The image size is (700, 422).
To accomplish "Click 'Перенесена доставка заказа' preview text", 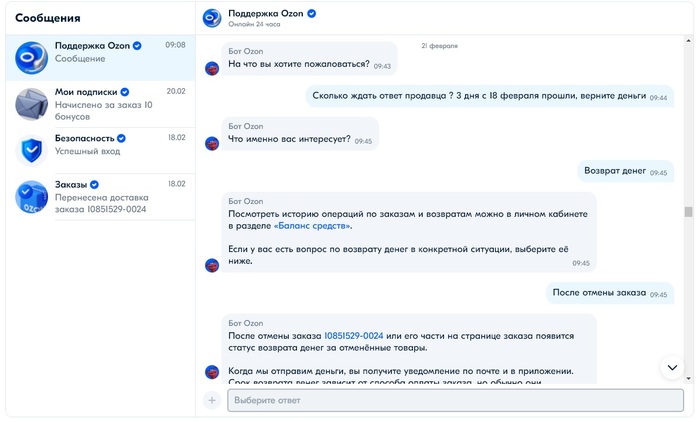I will click(x=101, y=203).
